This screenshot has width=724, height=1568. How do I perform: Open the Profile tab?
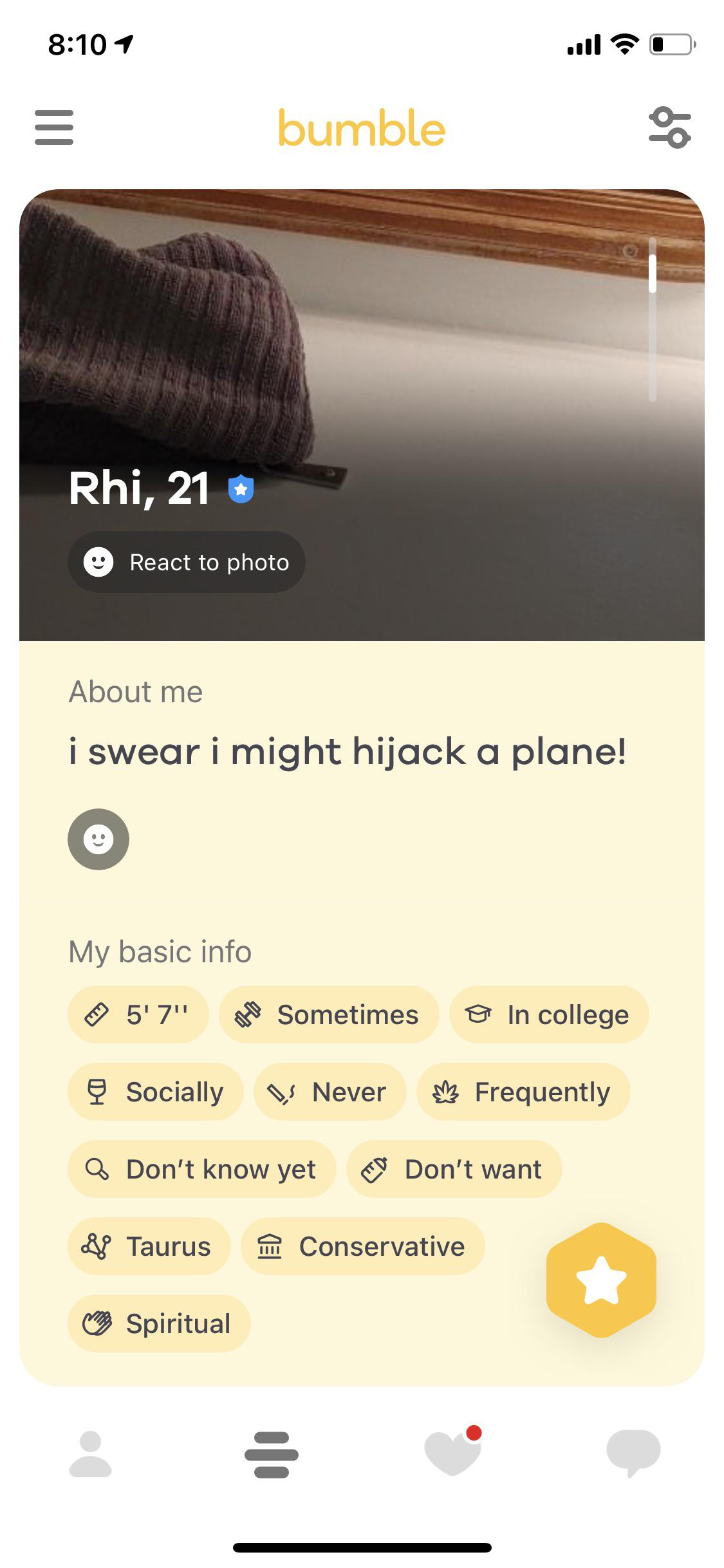[90, 1453]
